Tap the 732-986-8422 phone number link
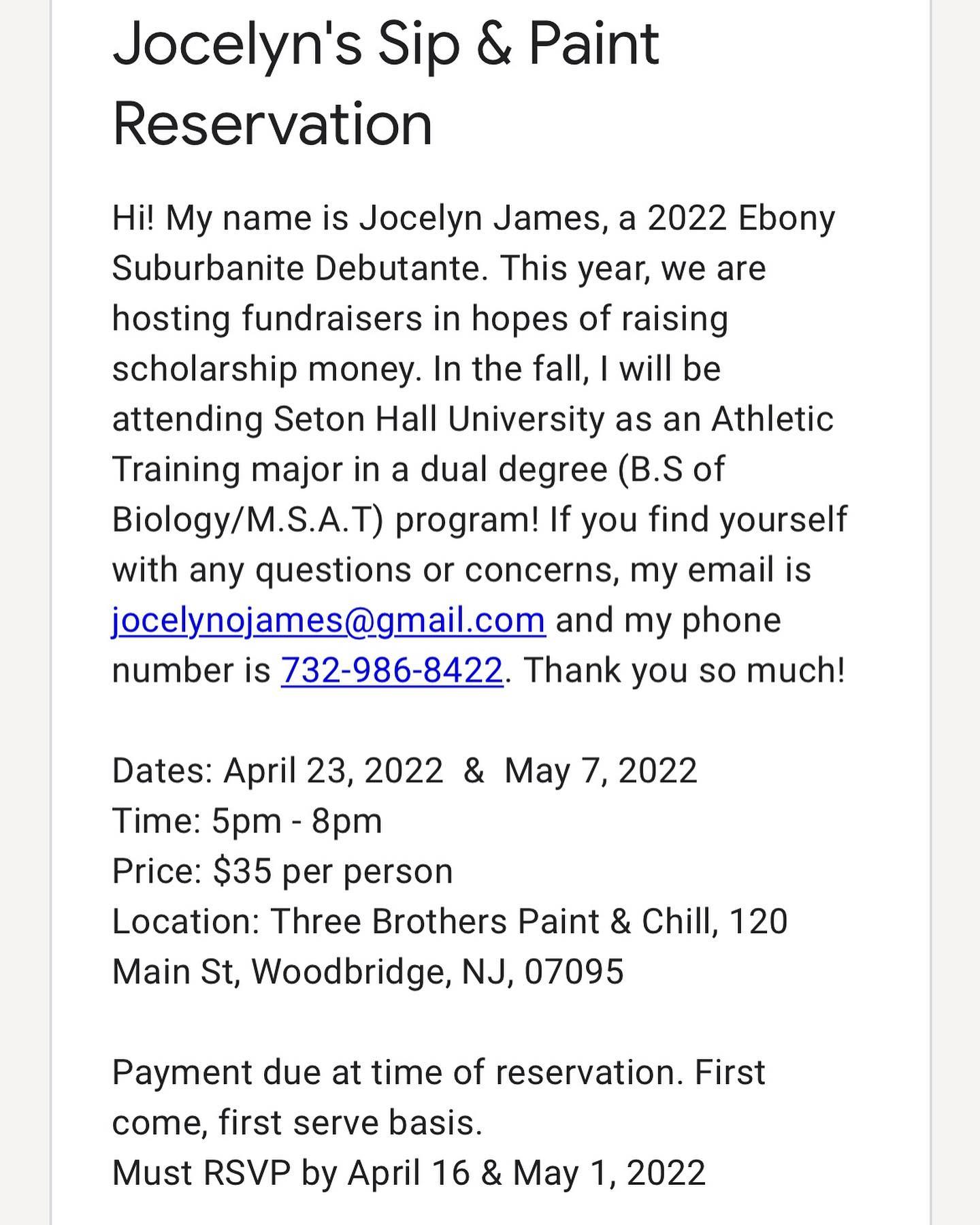 click(x=392, y=670)
